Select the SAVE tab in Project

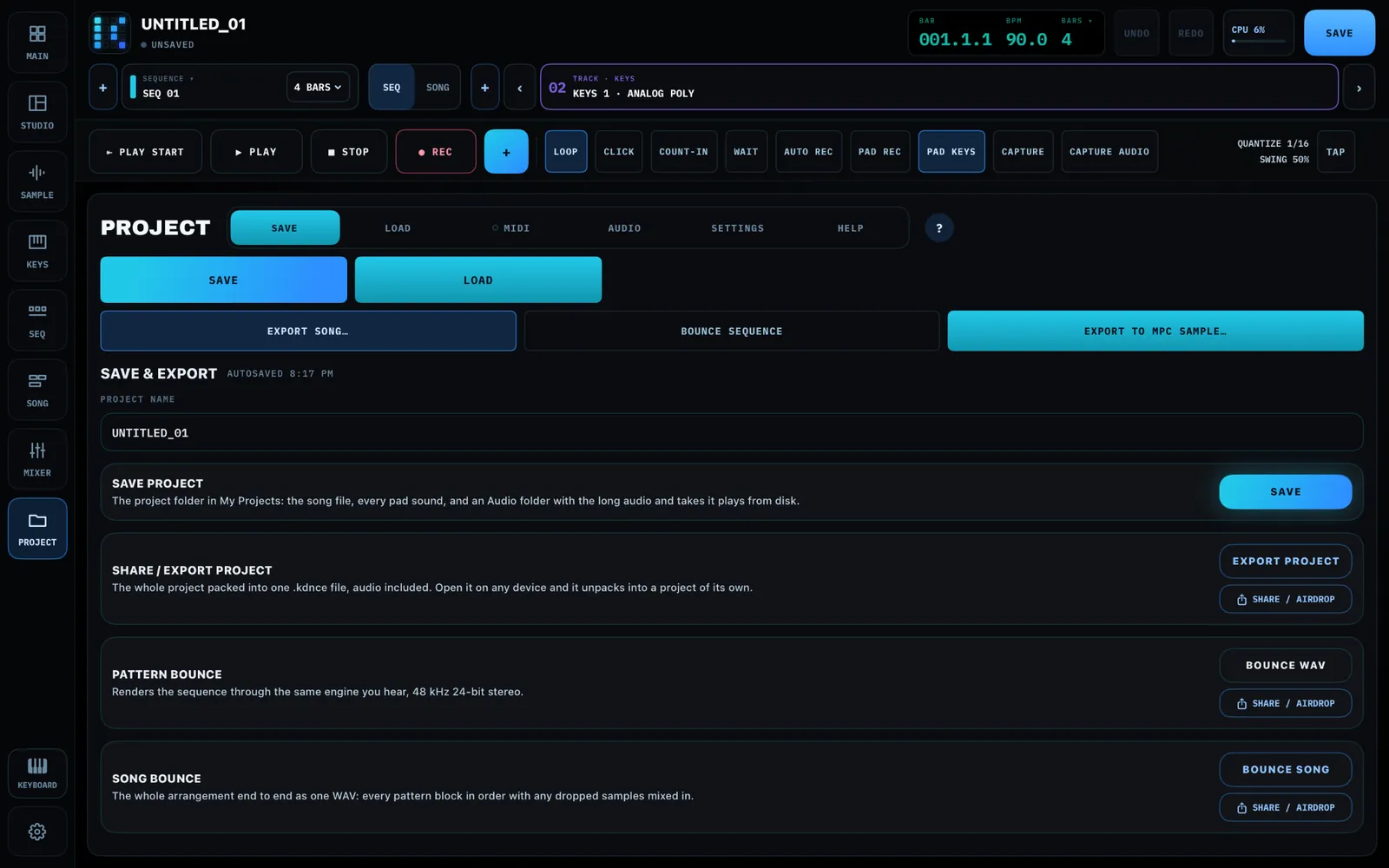pyautogui.click(x=285, y=228)
